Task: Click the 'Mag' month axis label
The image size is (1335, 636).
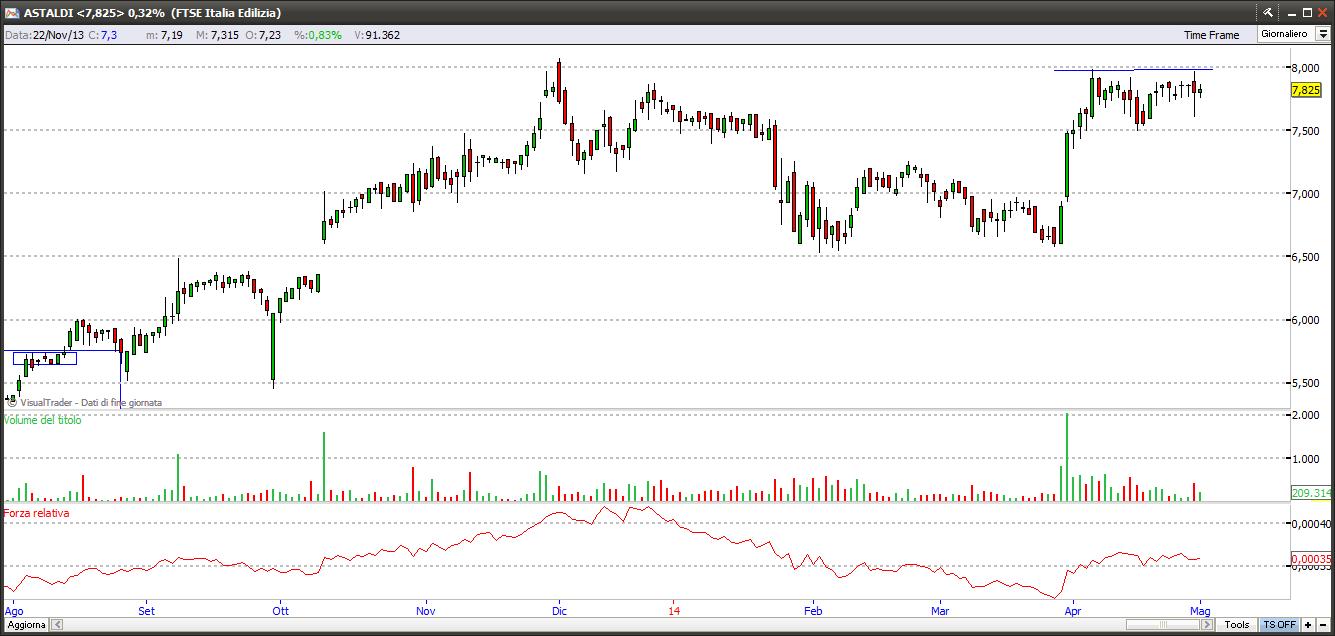Action: click(x=1201, y=610)
